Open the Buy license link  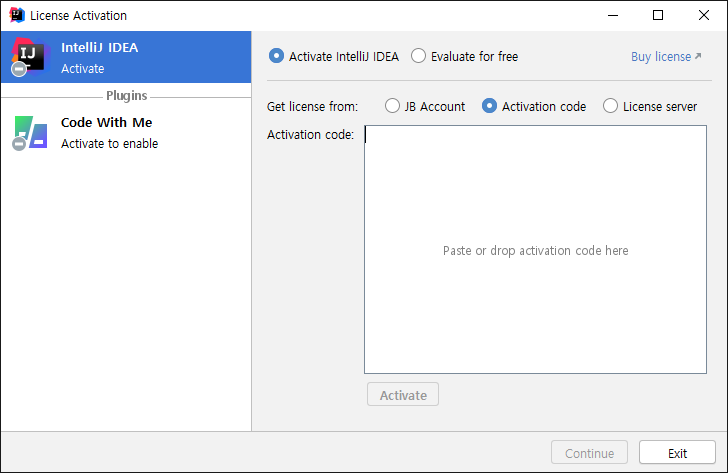coord(666,57)
